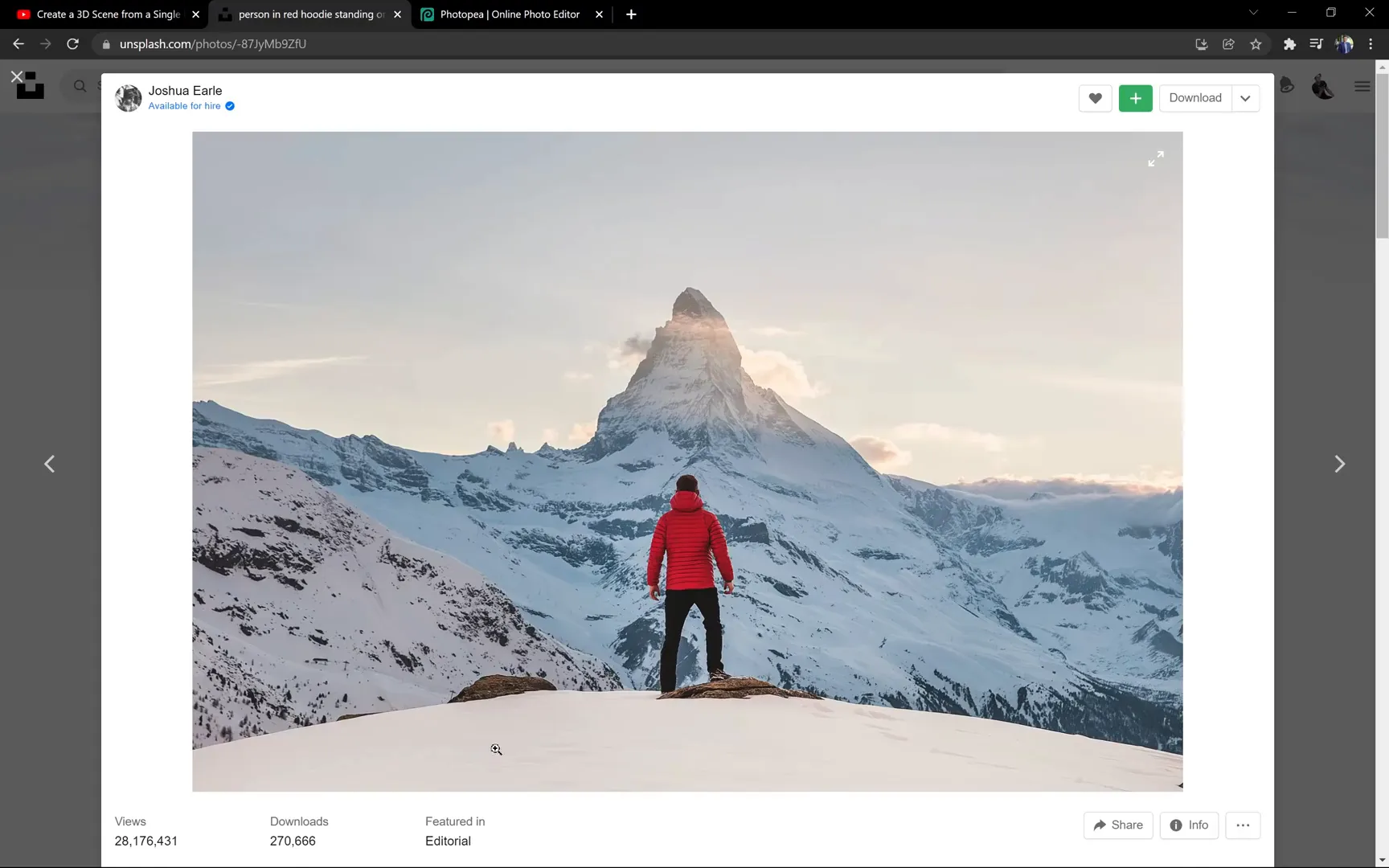Go to previous photo with left chevron
Viewport: 1389px width, 868px height.
coord(50,464)
